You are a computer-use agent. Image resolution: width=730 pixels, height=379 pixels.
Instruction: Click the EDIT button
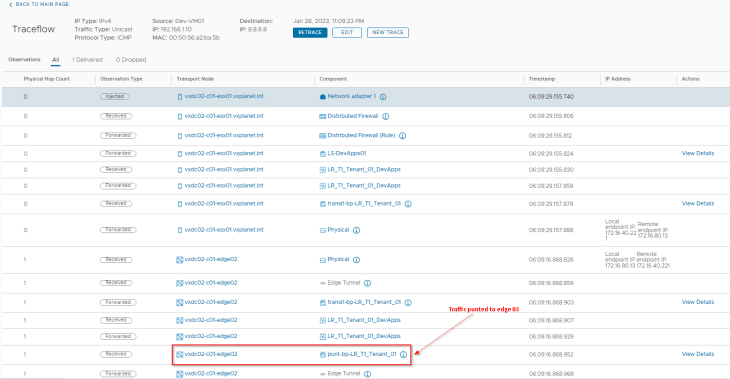pyautogui.click(x=347, y=33)
